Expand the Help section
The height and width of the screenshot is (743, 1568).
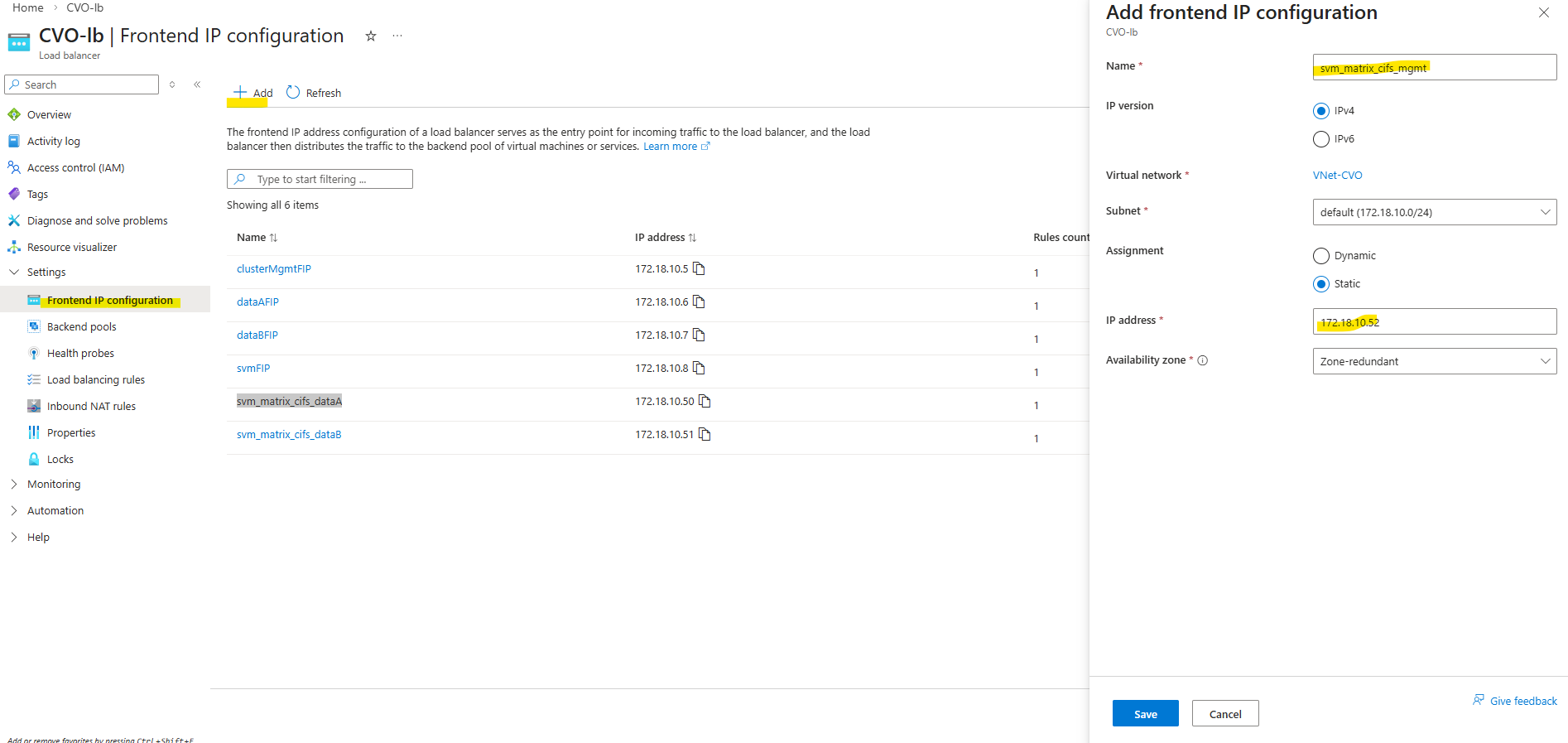click(x=14, y=537)
